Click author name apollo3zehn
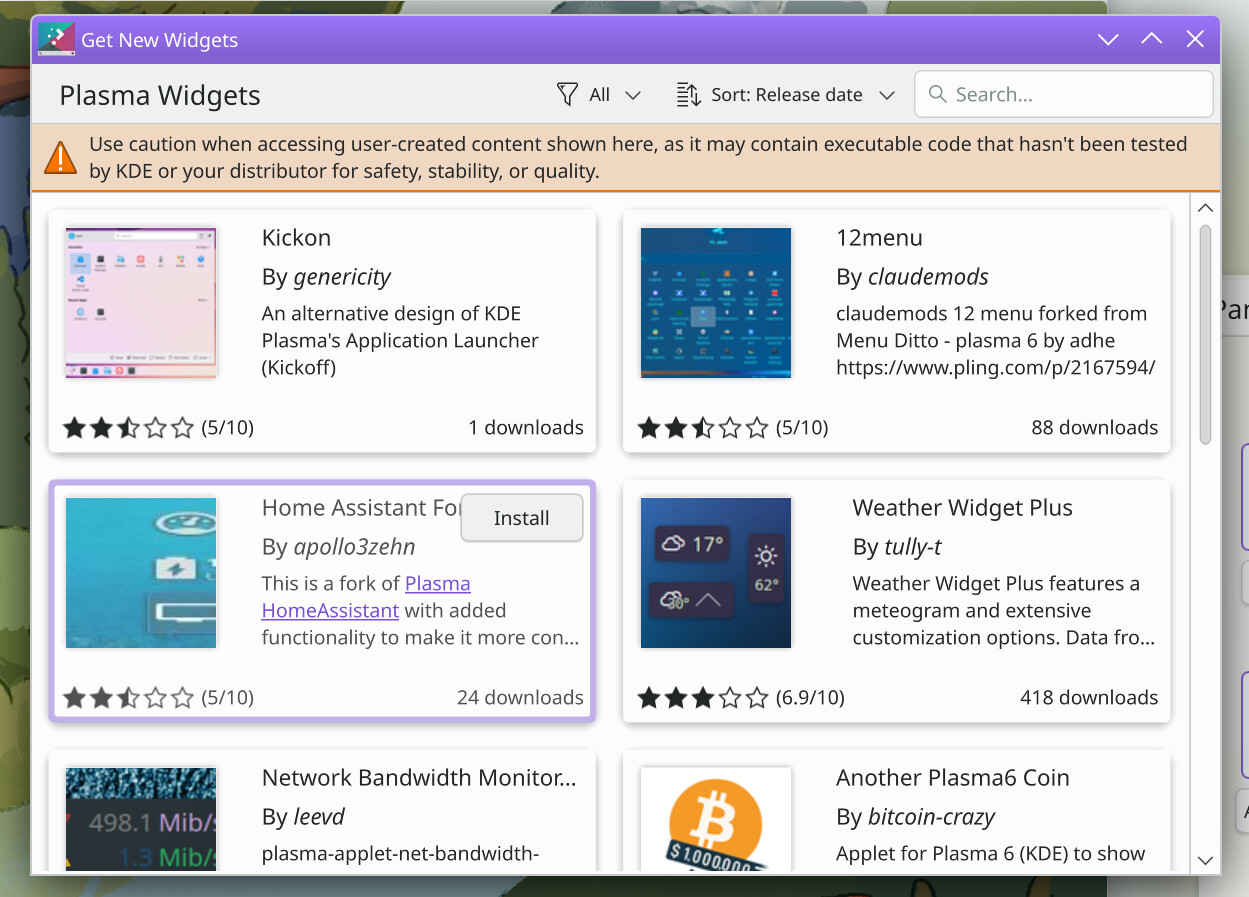 (354, 547)
